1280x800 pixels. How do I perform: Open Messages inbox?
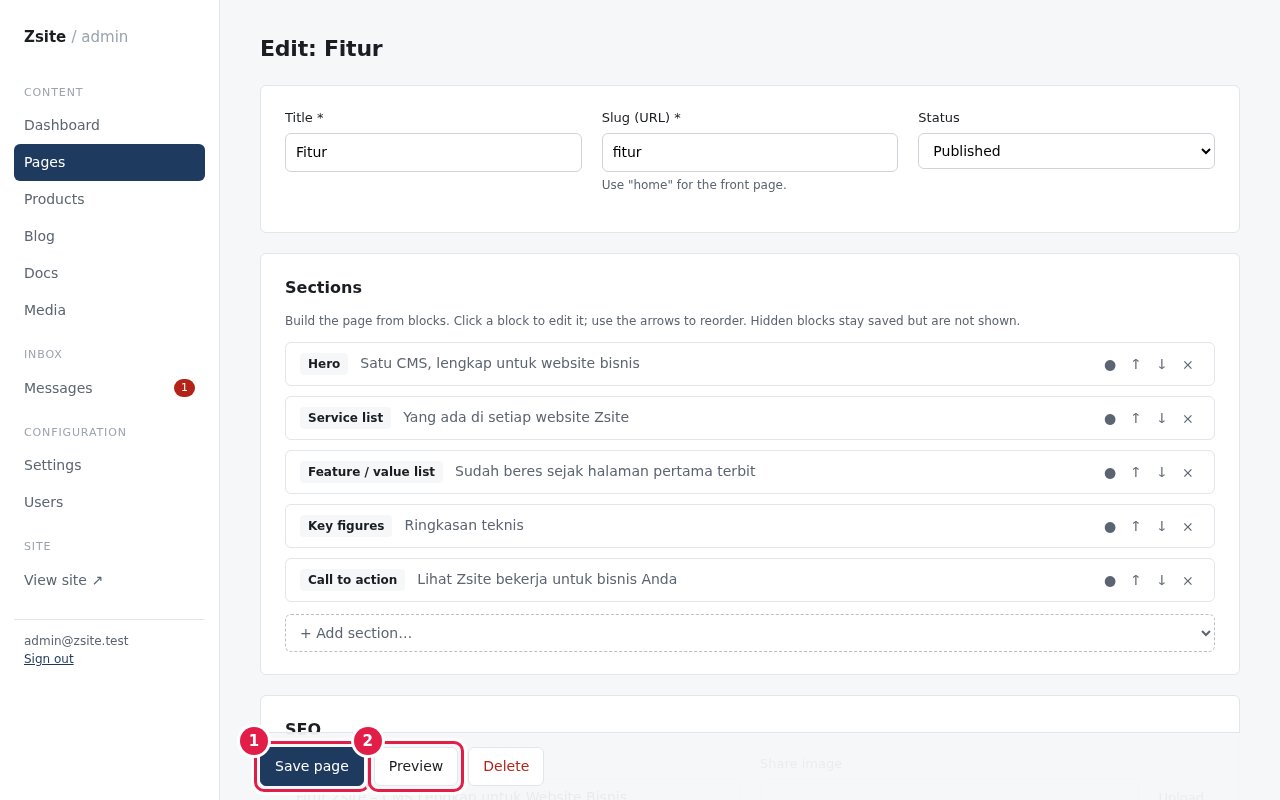pyautogui.click(x=109, y=388)
